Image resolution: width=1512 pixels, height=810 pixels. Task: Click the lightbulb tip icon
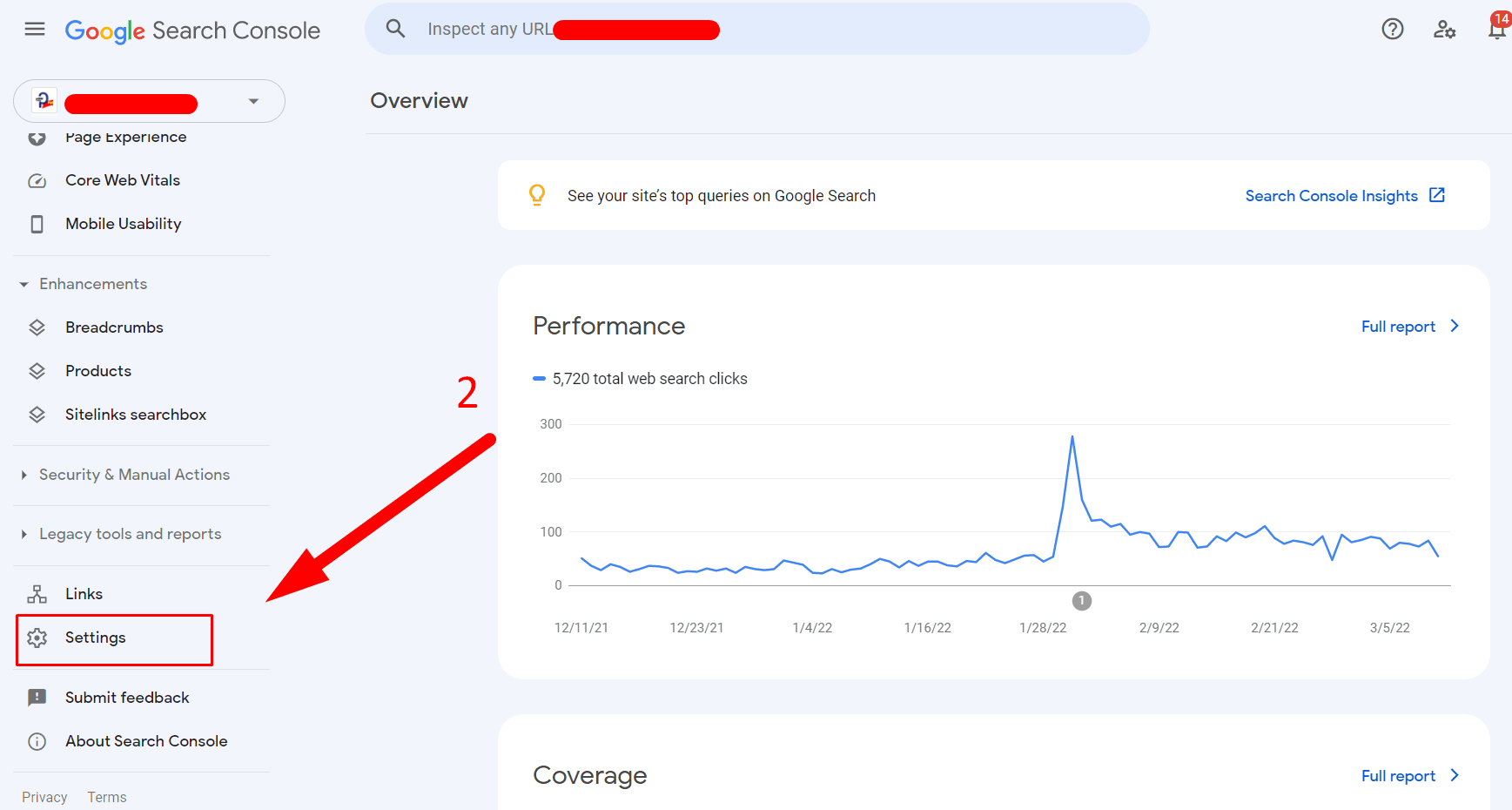pos(537,195)
